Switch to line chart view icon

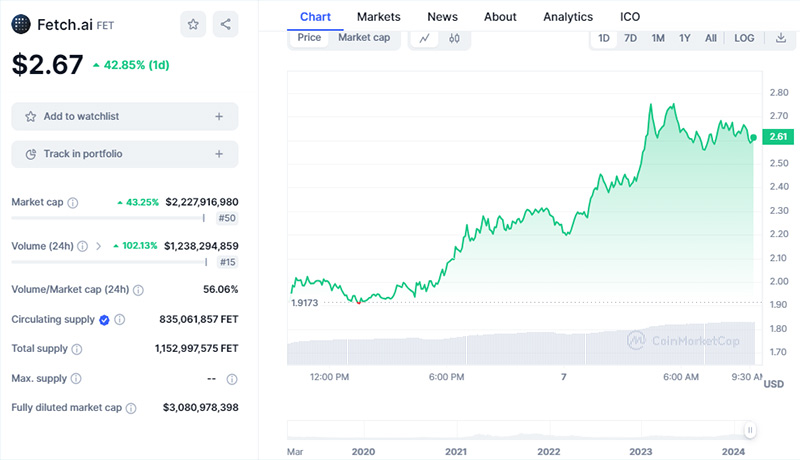click(425, 38)
